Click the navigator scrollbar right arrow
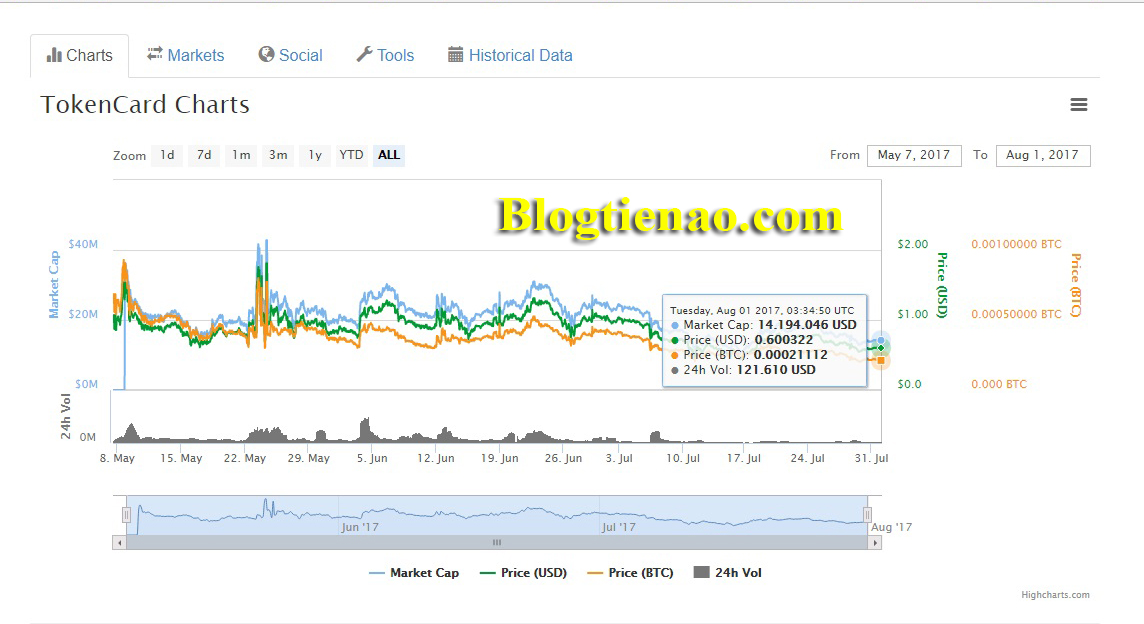 [875, 543]
